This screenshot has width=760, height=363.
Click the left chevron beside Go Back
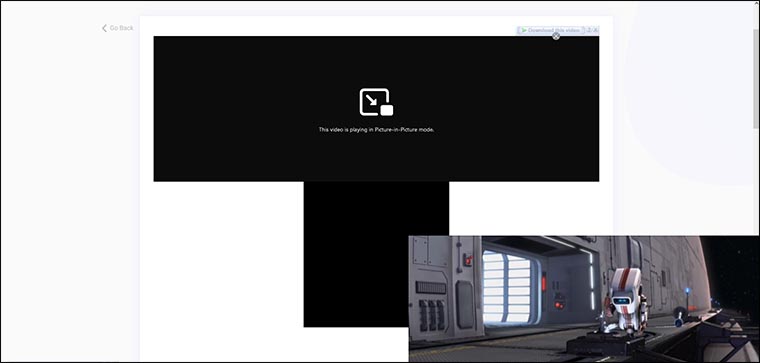point(104,28)
